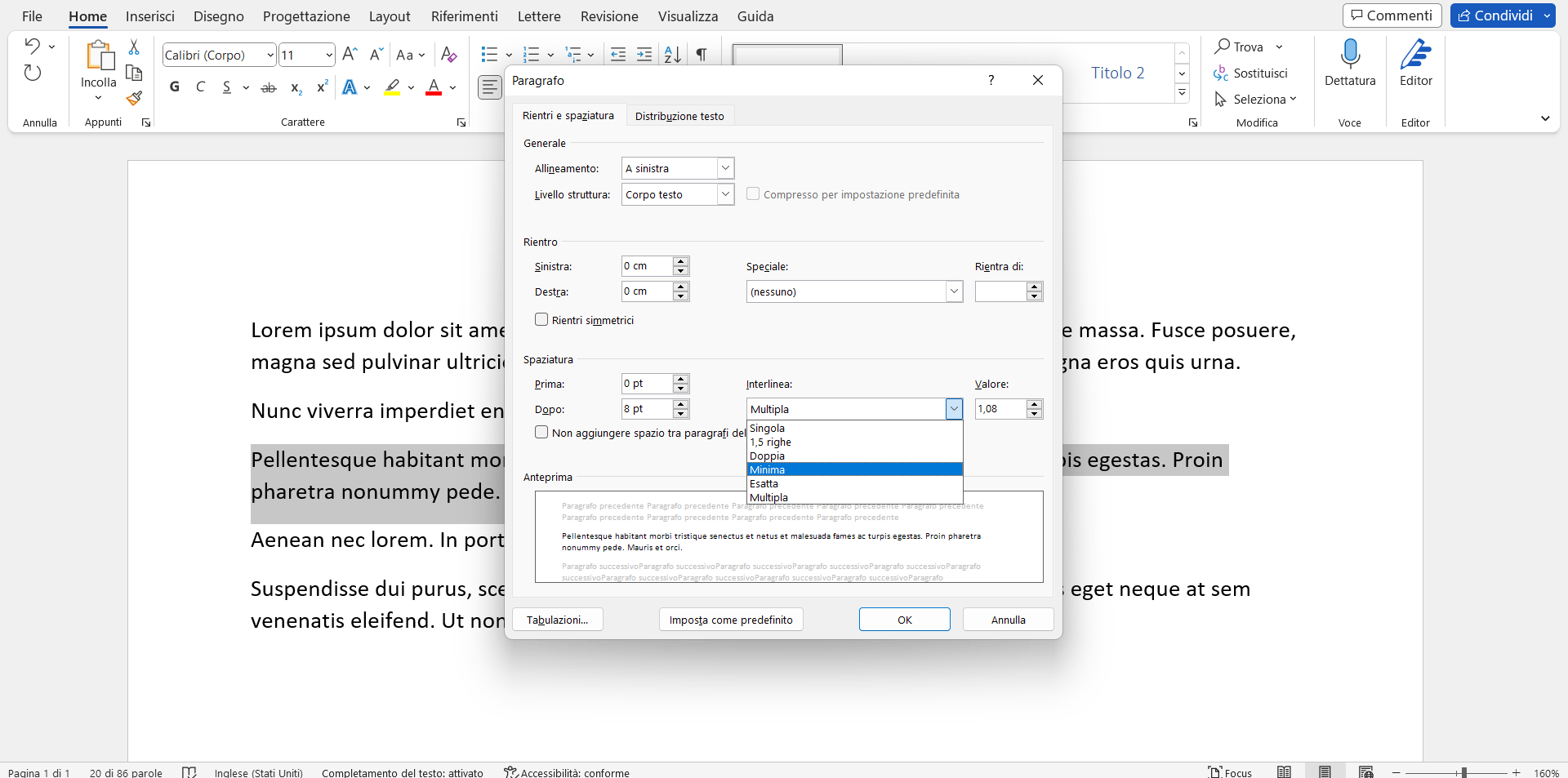Apply strikethrough text formatting
The width and height of the screenshot is (1568, 778).
(x=268, y=87)
